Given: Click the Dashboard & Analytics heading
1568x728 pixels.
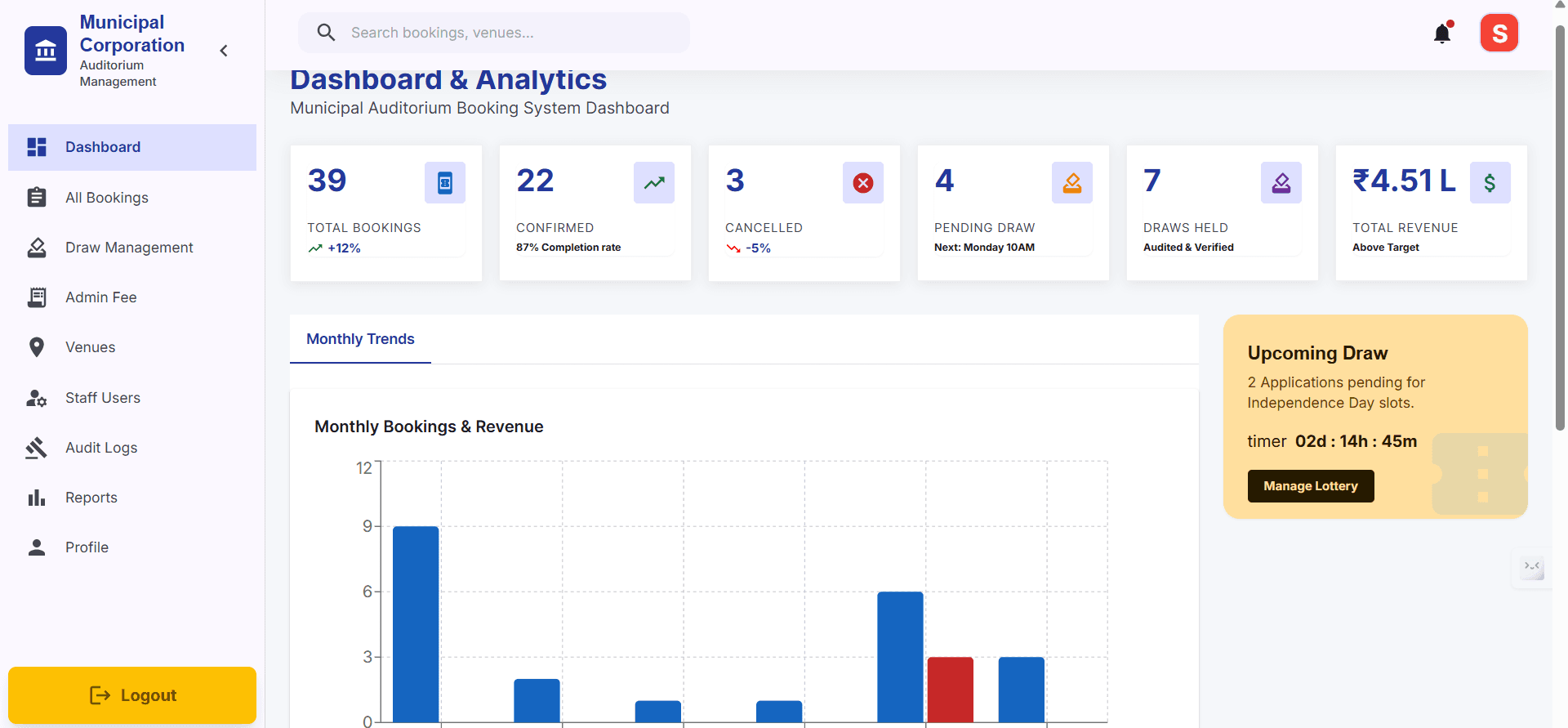Looking at the screenshot, I should click(448, 80).
